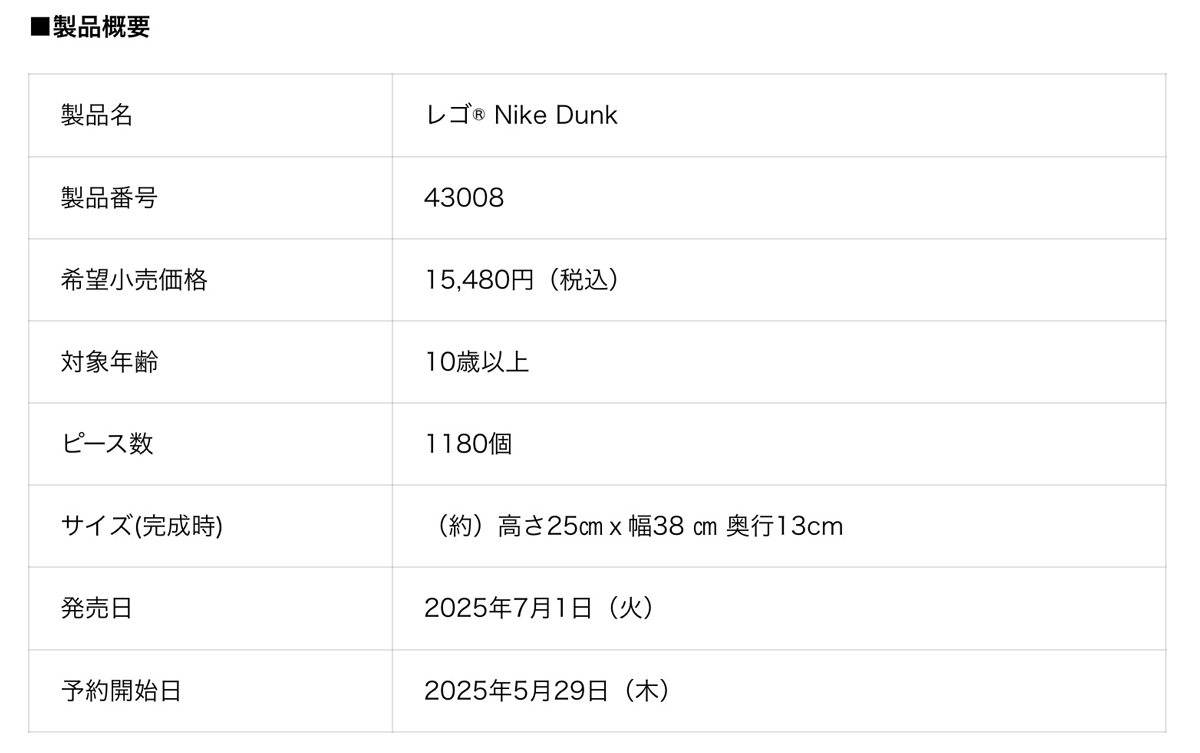Viewport: 1200px width, 753px height.
Task: Click the product number 43008
Action: 464,198
